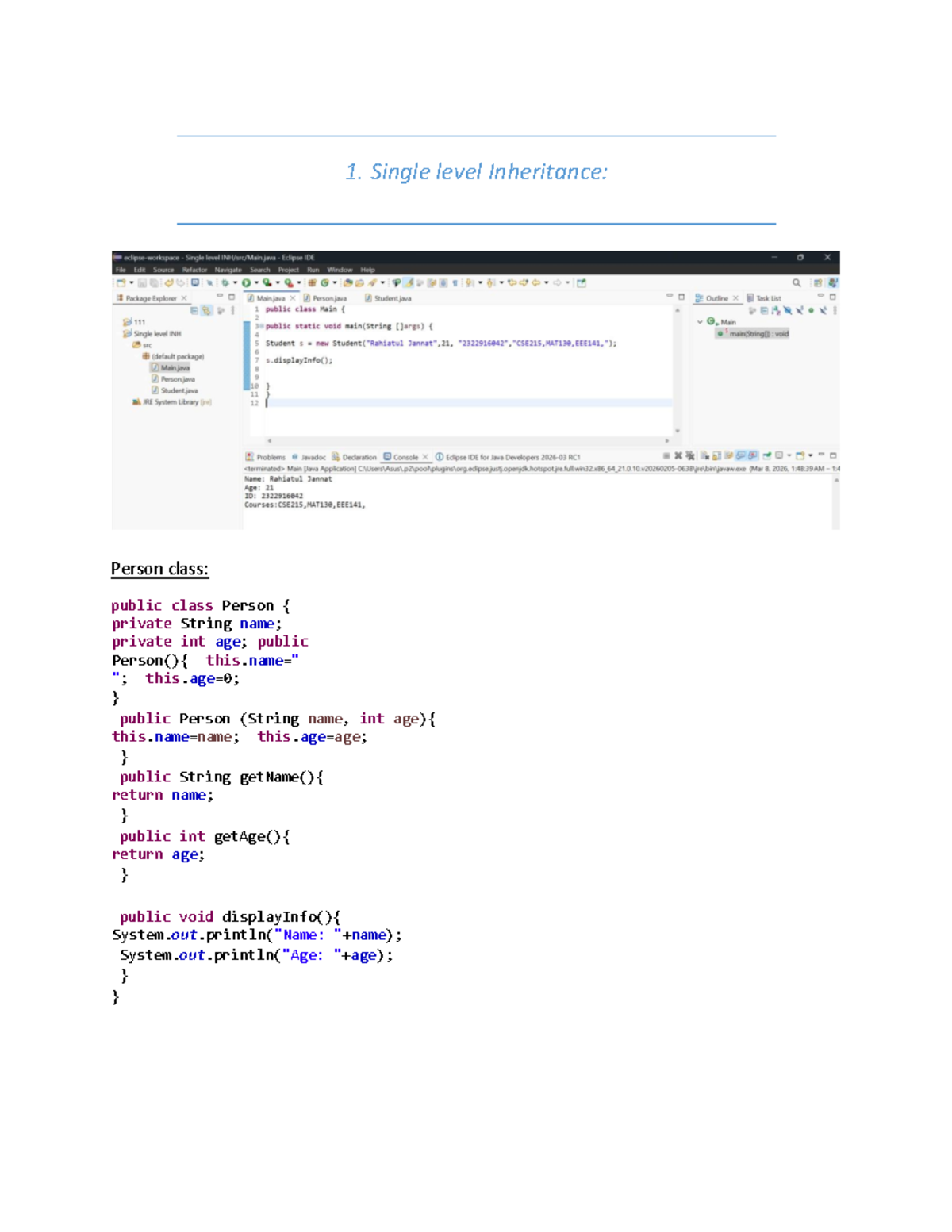Select the Run icon in the toolbar
The width and height of the screenshot is (952, 1232).
pos(247,283)
